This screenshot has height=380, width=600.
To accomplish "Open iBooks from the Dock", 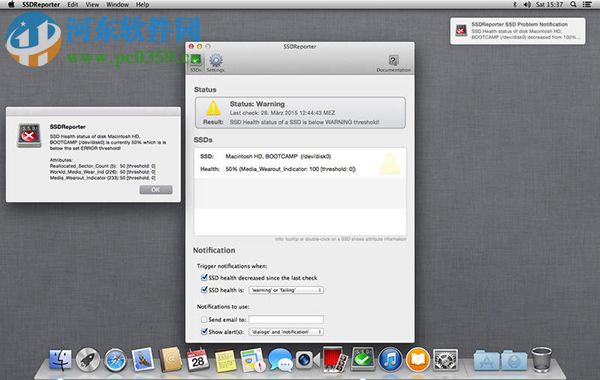I will pyautogui.click(x=418, y=360).
